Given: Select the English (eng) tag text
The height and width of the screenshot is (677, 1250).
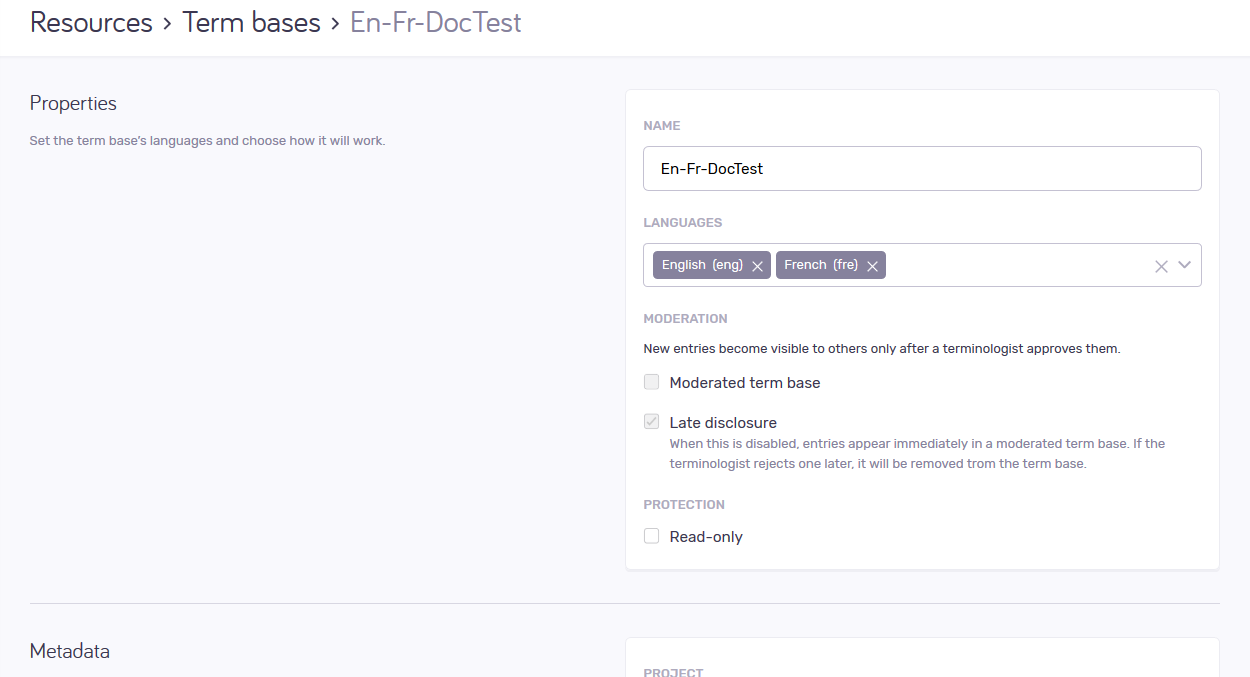Looking at the screenshot, I should tap(701, 265).
